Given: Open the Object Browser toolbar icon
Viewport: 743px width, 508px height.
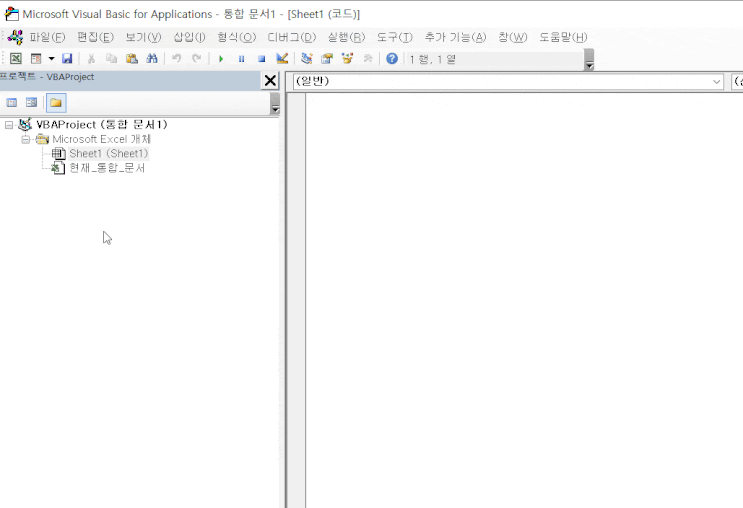Looking at the screenshot, I should pos(347,59).
